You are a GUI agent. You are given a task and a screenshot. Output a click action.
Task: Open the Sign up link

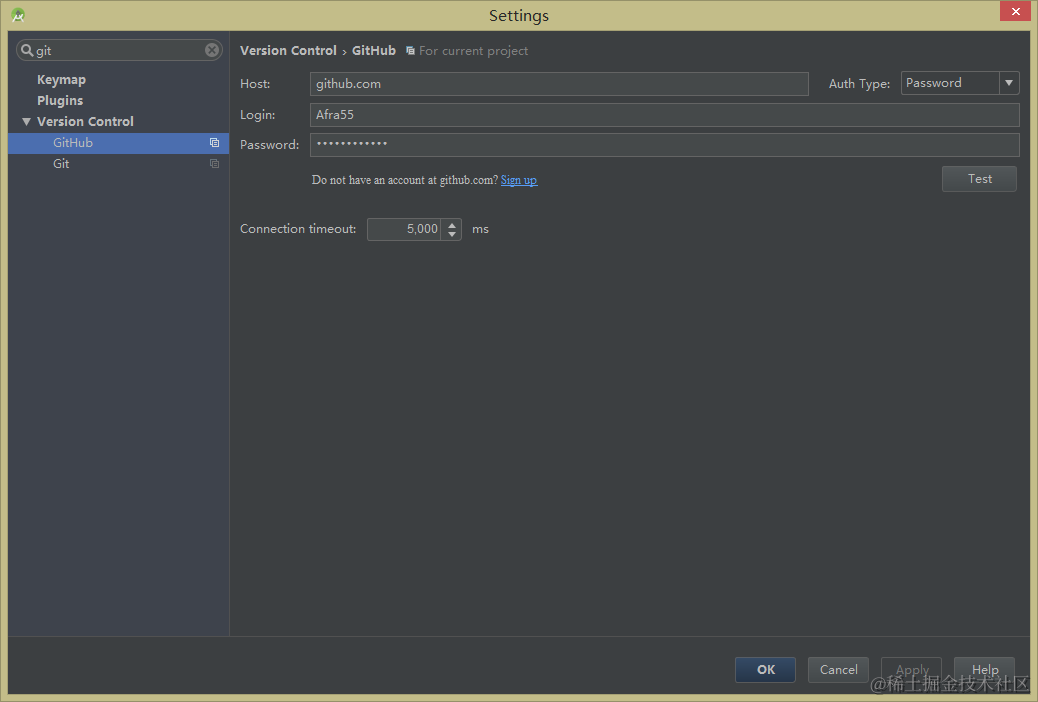point(518,179)
